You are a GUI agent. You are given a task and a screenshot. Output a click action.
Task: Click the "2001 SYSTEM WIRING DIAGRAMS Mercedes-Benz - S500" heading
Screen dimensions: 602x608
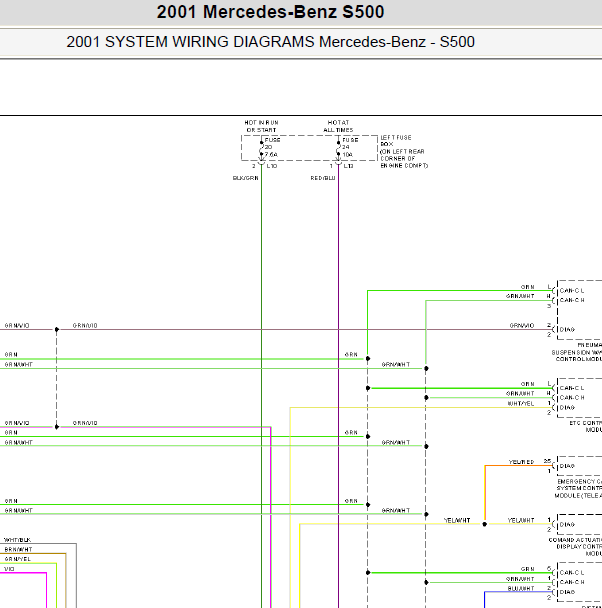(270, 42)
